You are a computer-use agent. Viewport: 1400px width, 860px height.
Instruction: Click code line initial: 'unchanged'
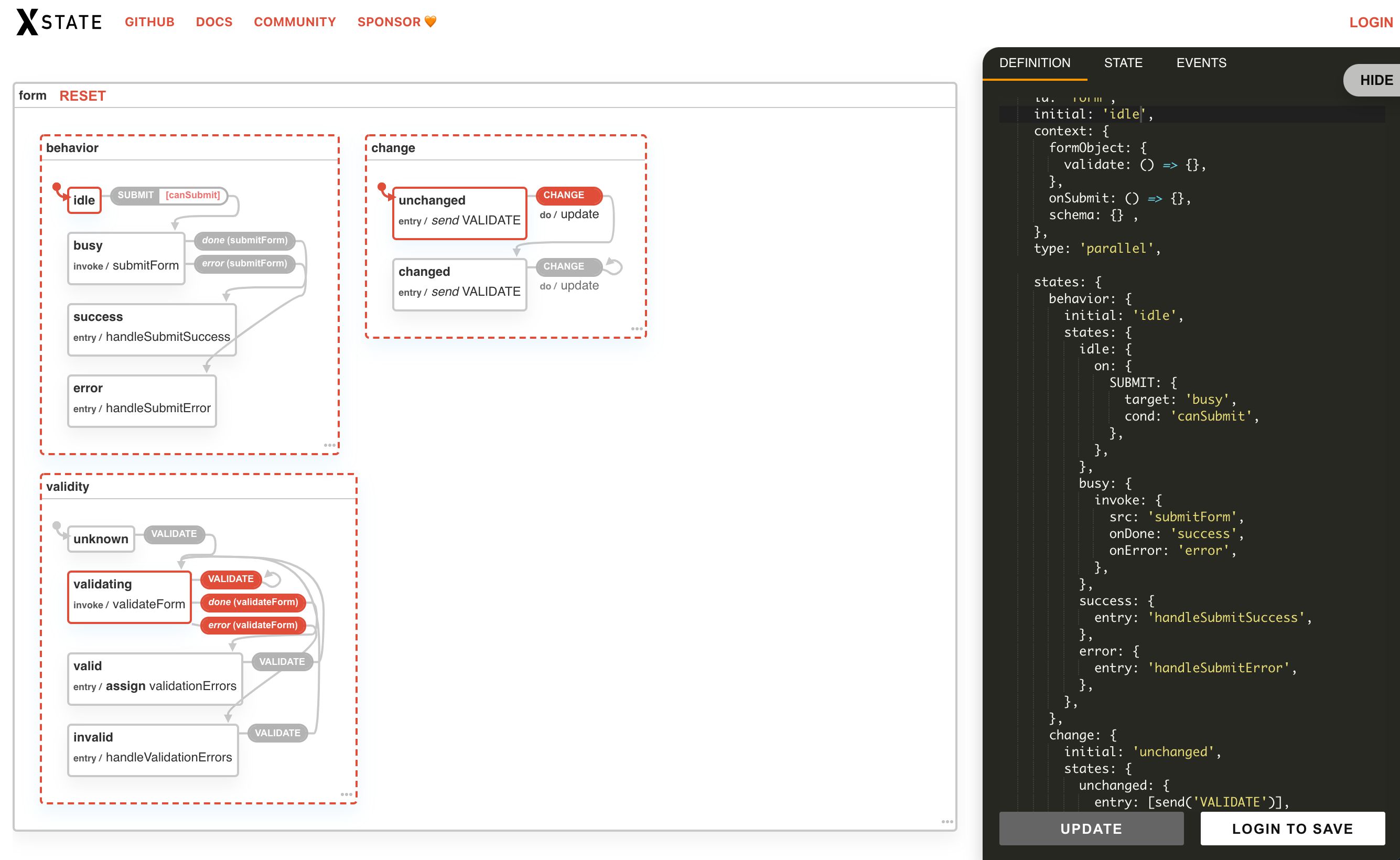[1142, 751]
